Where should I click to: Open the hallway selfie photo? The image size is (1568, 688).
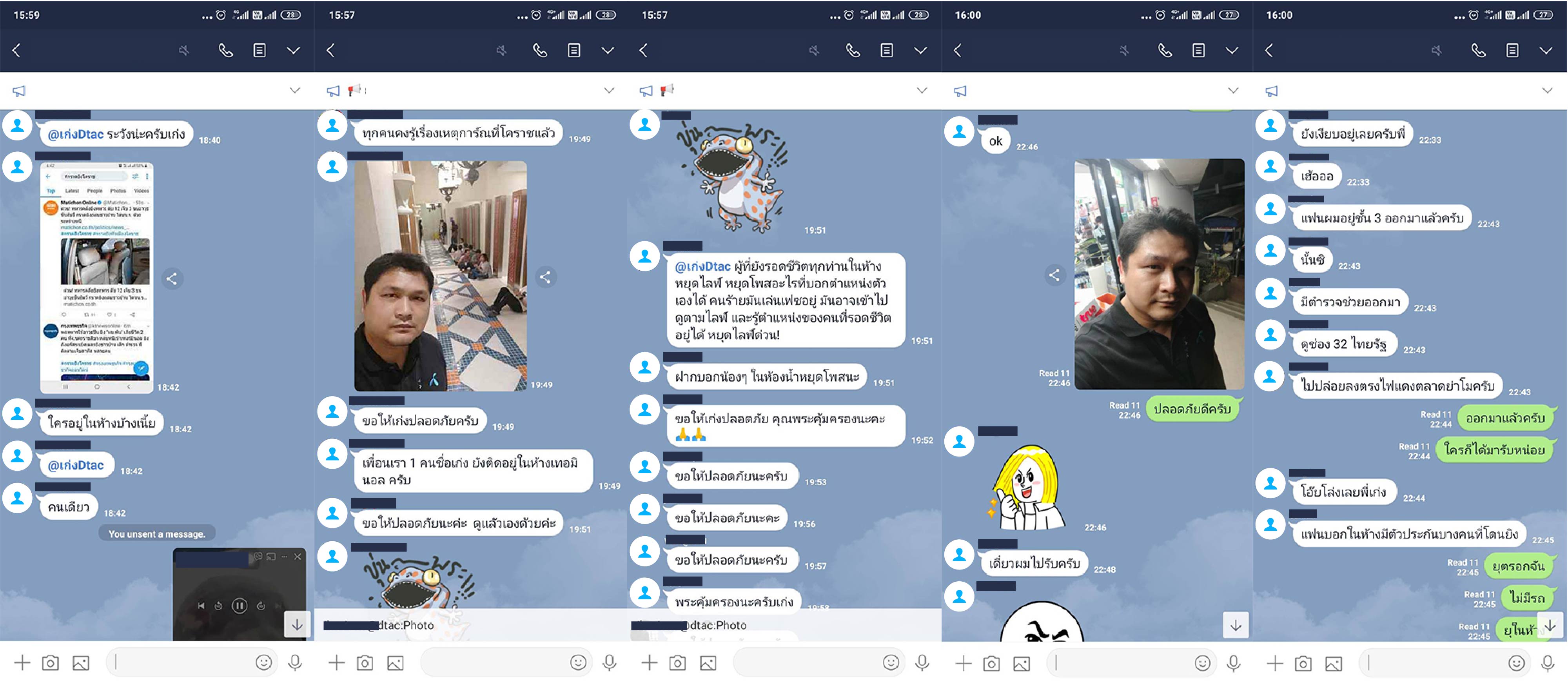click(x=440, y=275)
